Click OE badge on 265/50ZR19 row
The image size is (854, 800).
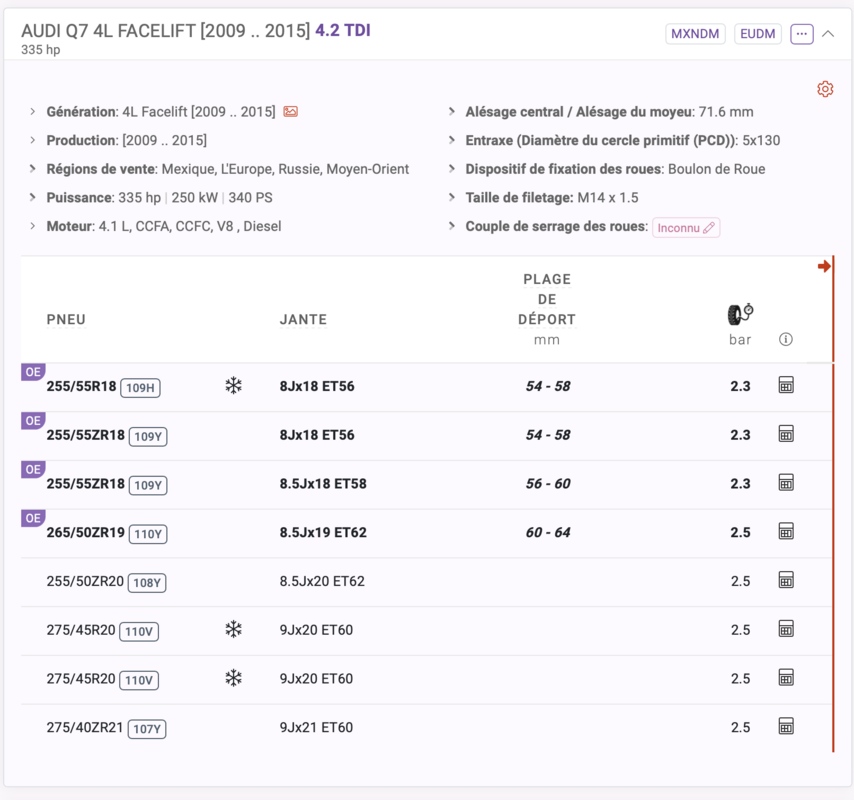(x=33, y=518)
